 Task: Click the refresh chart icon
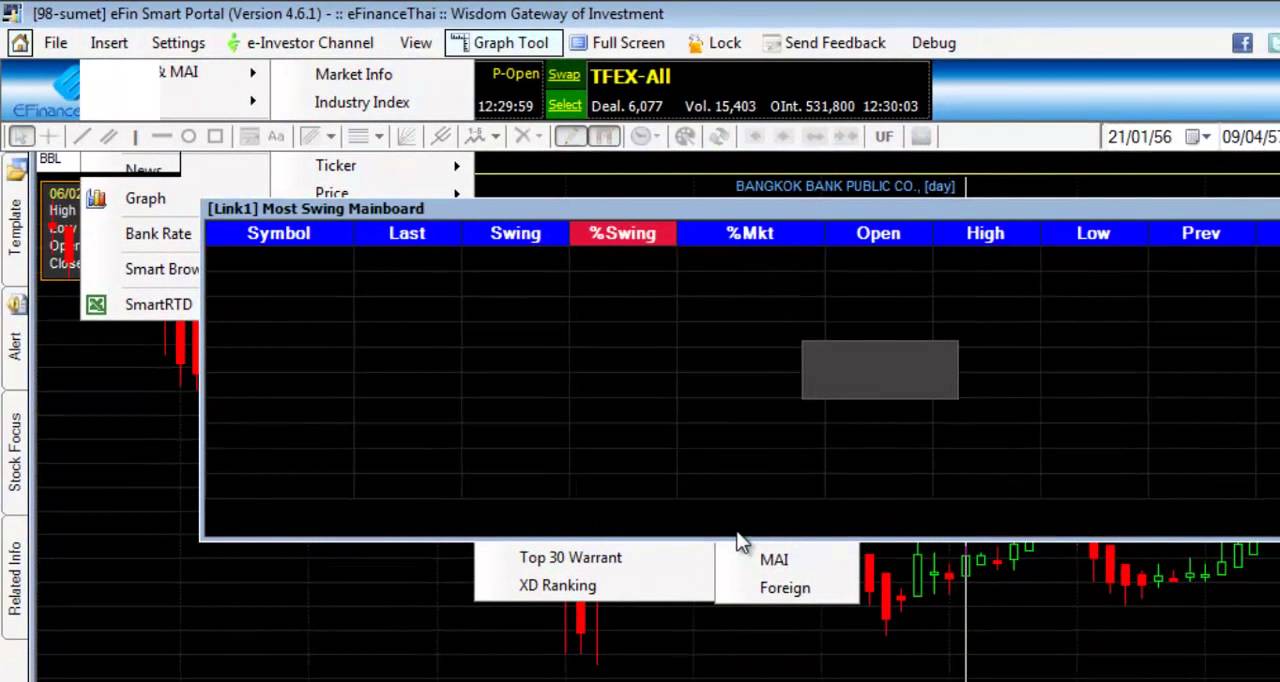point(718,137)
